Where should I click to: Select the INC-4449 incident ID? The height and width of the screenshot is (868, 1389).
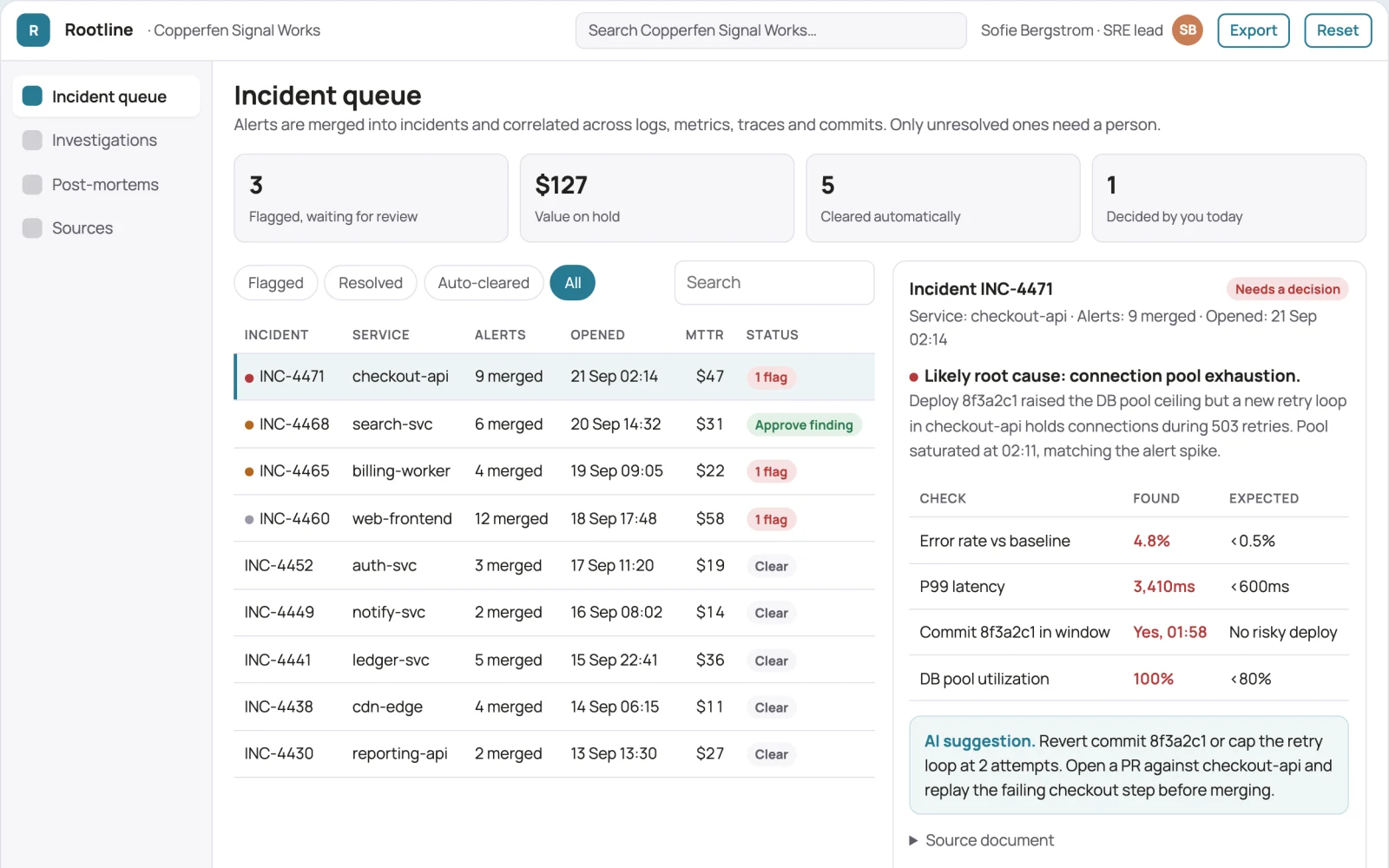pos(280,613)
